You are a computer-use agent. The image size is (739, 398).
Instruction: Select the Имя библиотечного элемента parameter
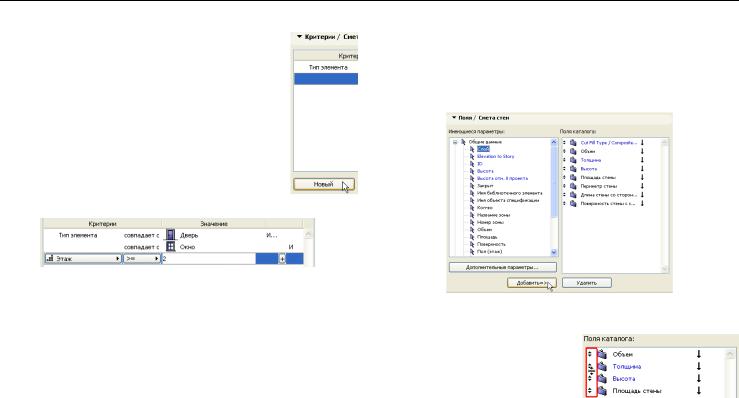pyautogui.click(x=509, y=193)
